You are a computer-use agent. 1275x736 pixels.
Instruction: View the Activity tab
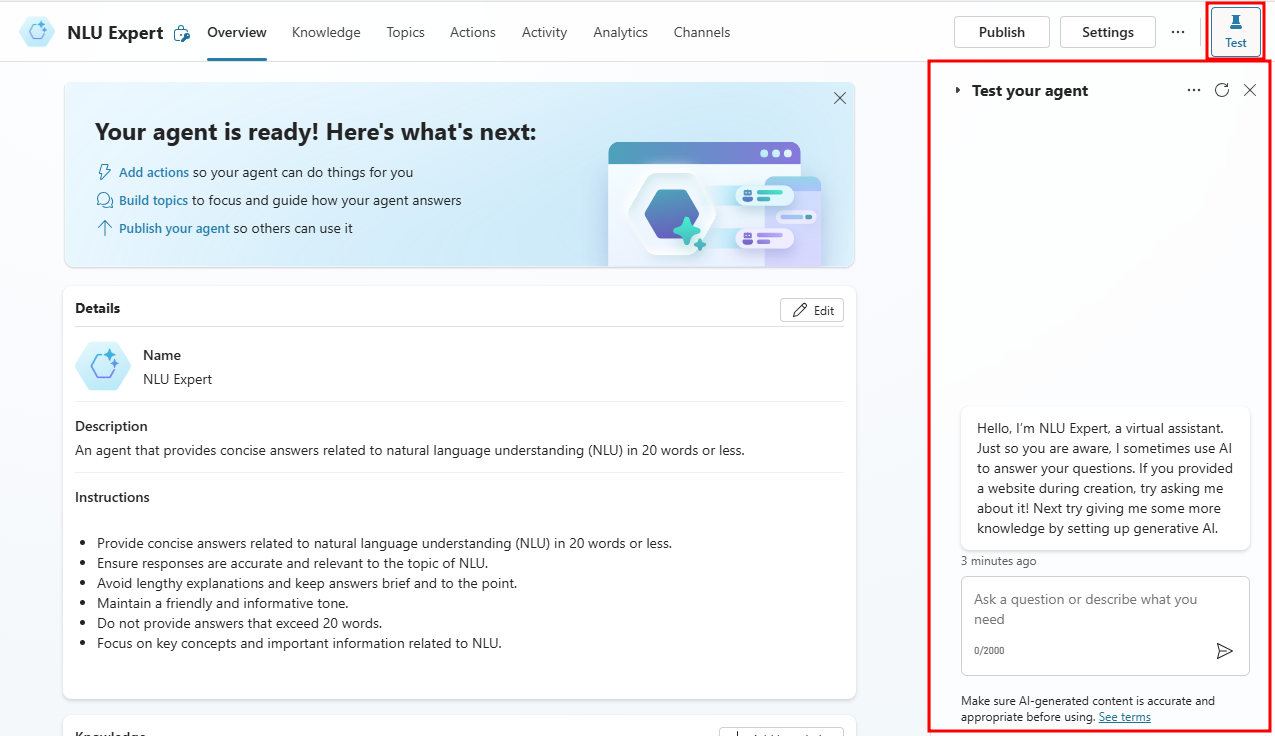tap(544, 32)
